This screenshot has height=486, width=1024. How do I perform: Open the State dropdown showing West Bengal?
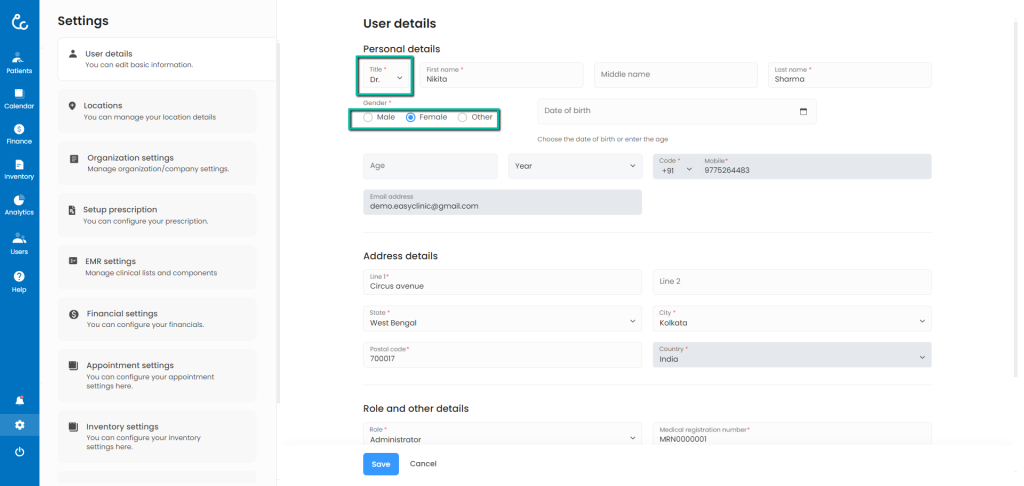click(x=502, y=320)
